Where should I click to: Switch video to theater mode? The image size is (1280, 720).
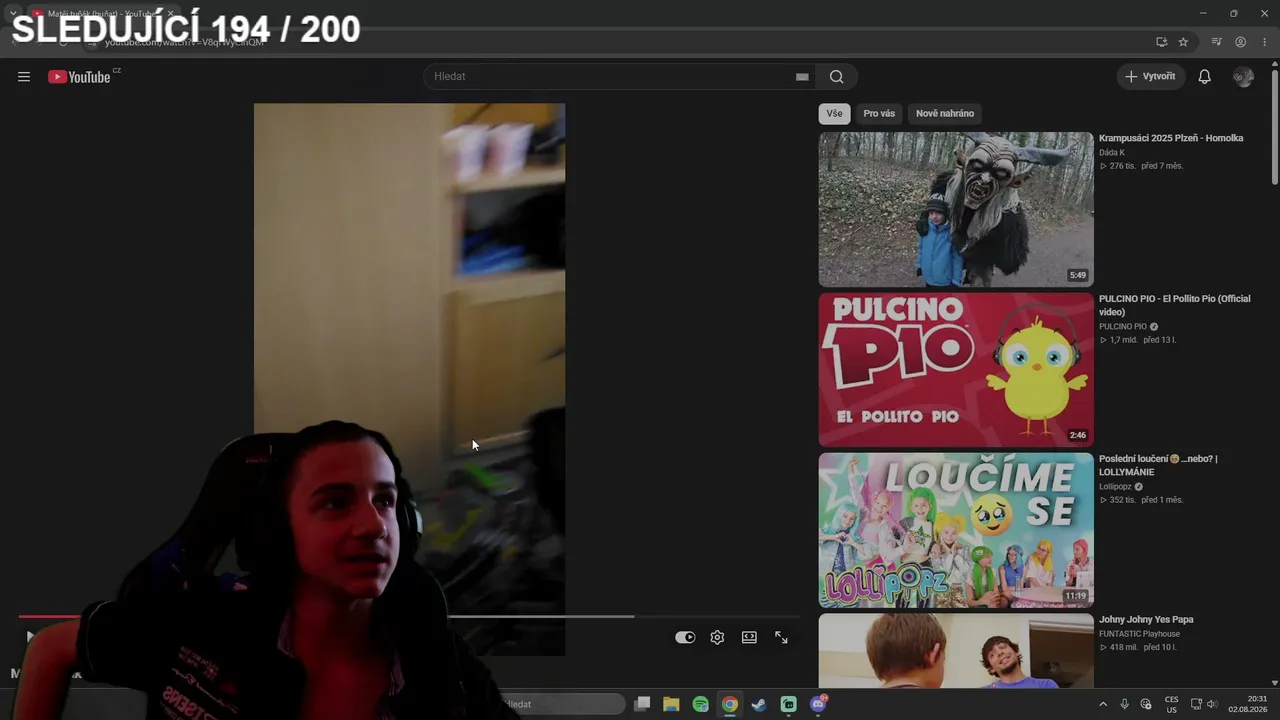tap(749, 637)
